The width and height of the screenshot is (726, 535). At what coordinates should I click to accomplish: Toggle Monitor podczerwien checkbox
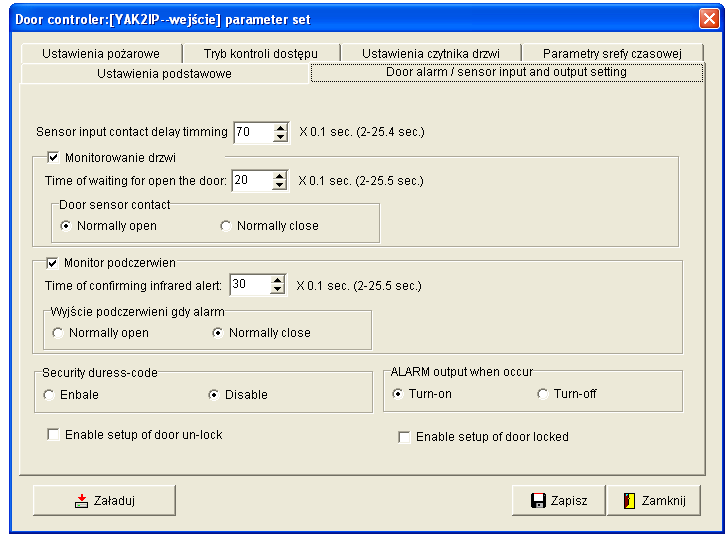52,263
